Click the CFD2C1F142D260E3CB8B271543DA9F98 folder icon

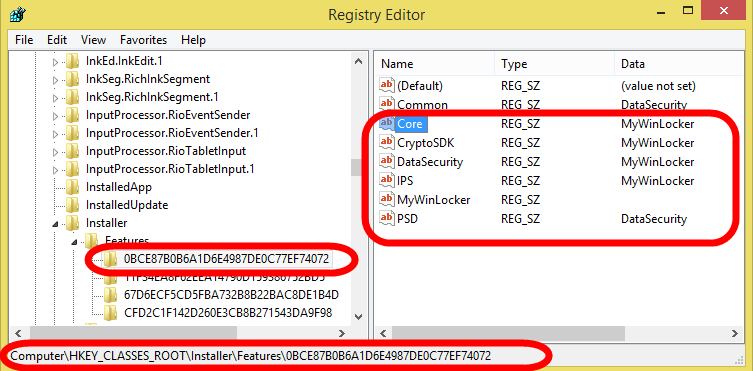(x=110, y=313)
